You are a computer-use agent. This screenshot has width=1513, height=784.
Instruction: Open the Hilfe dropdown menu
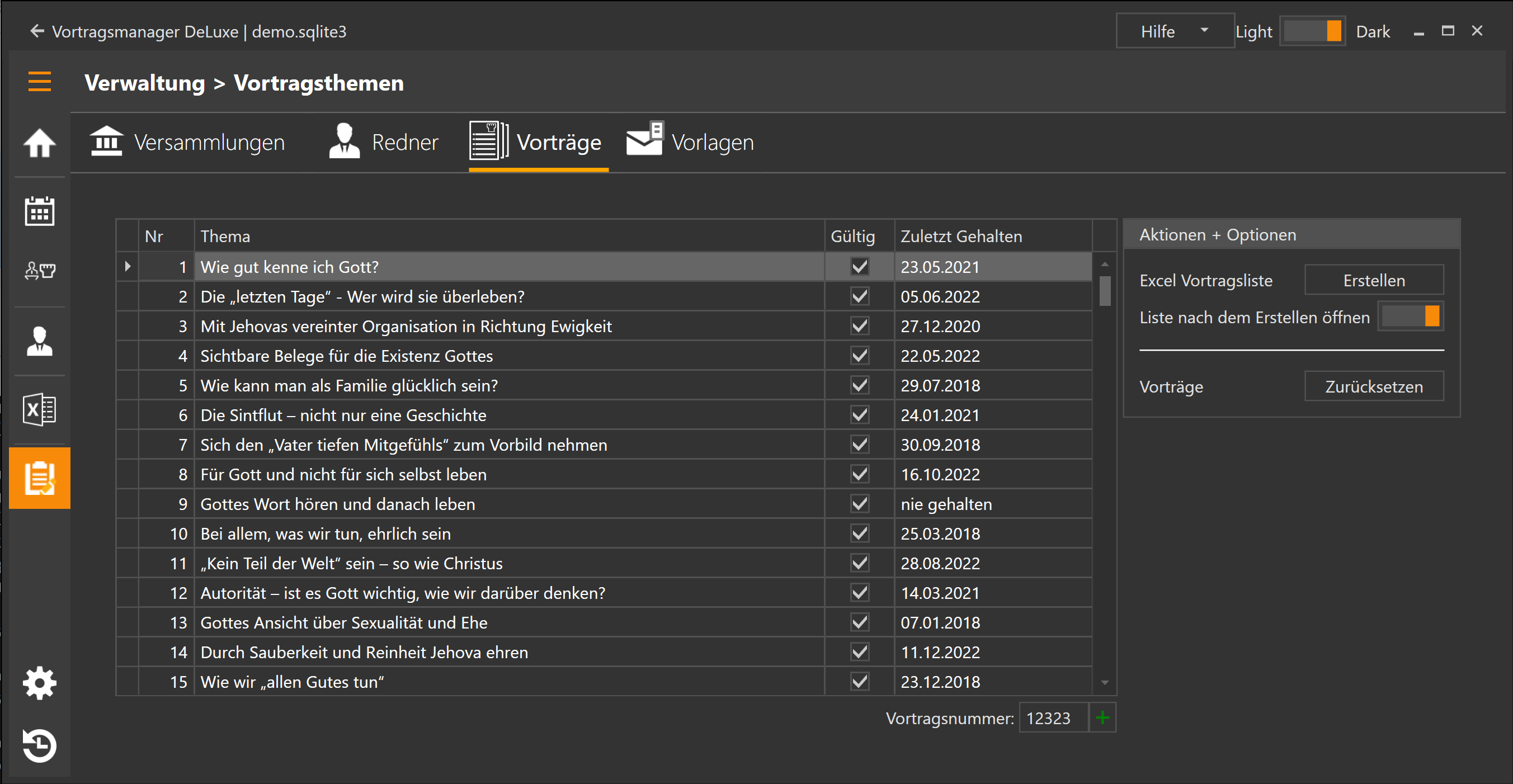point(1175,31)
